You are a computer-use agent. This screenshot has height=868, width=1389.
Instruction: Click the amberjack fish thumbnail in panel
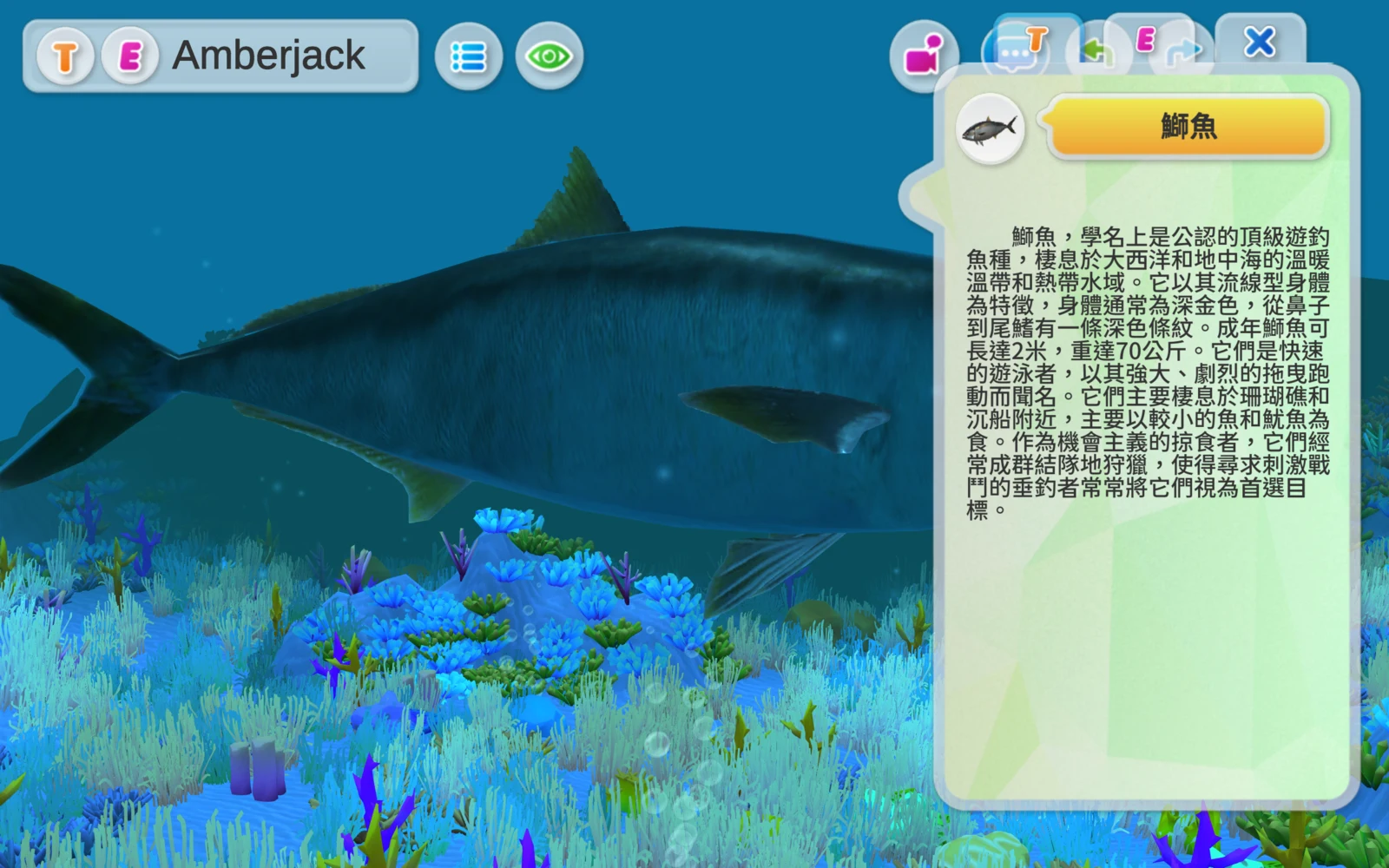991,129
